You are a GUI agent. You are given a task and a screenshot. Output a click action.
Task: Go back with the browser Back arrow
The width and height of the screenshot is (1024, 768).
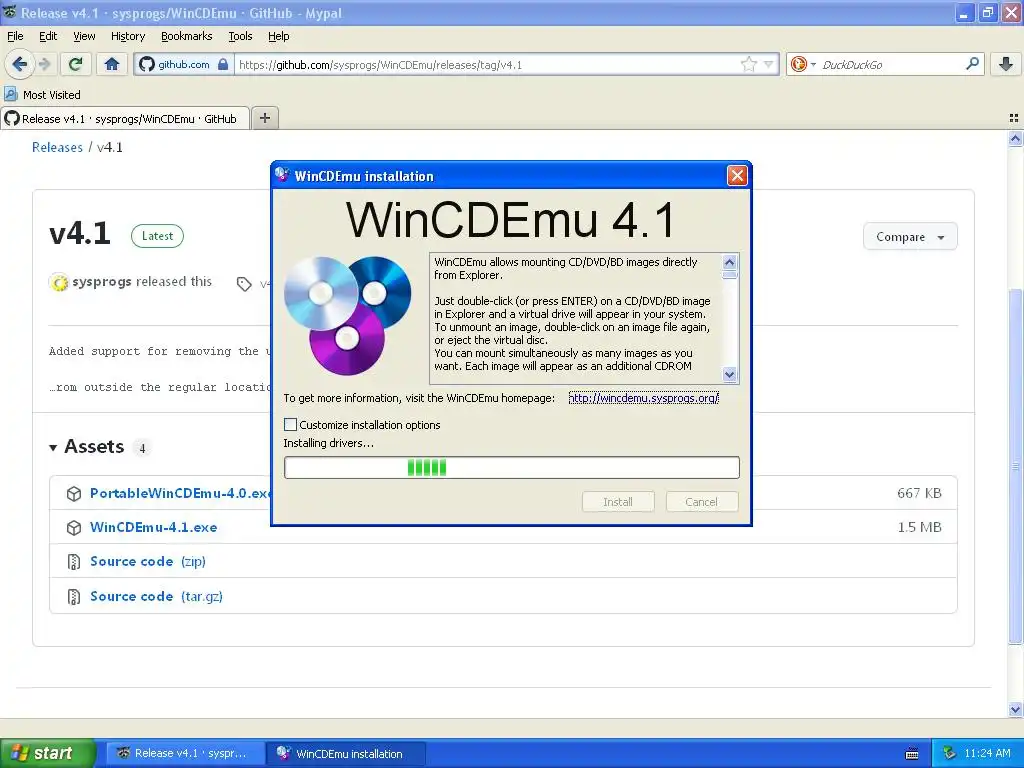(x=20, y=64)
